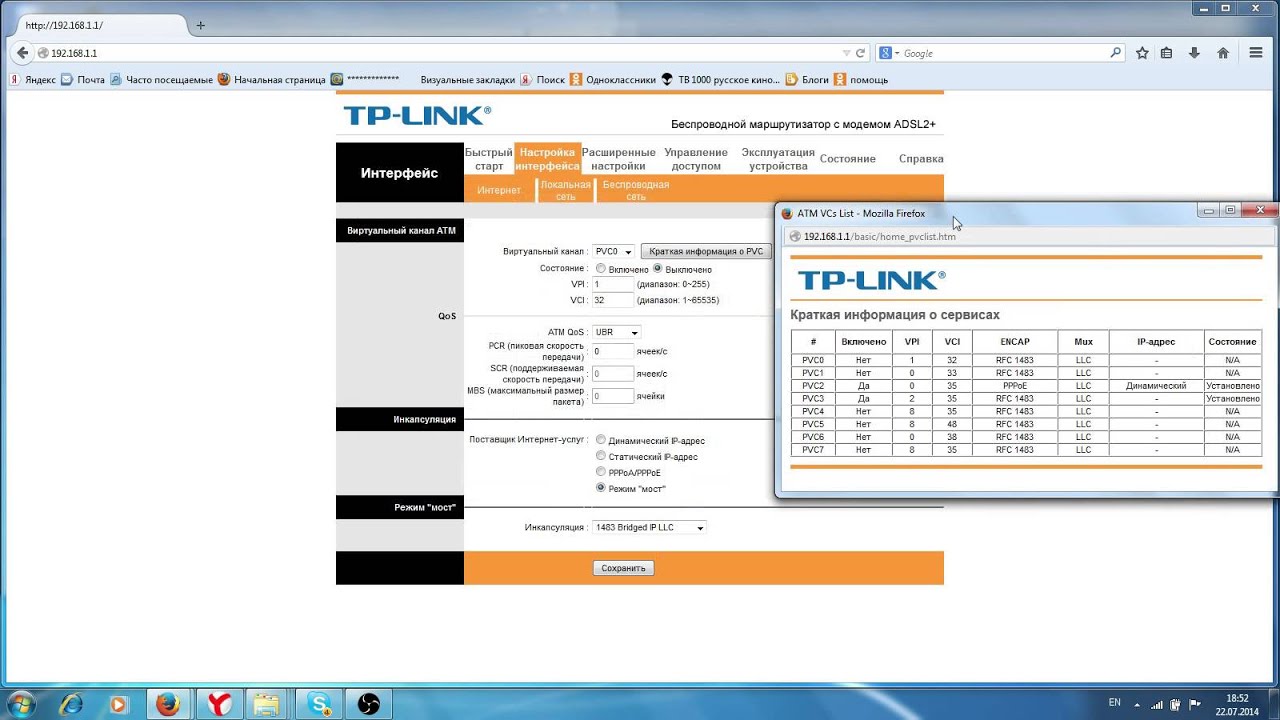Open the Одноклассники bookmark
Image resolution: width=1280 pixels, height=720 pixels.
(613, 79)
